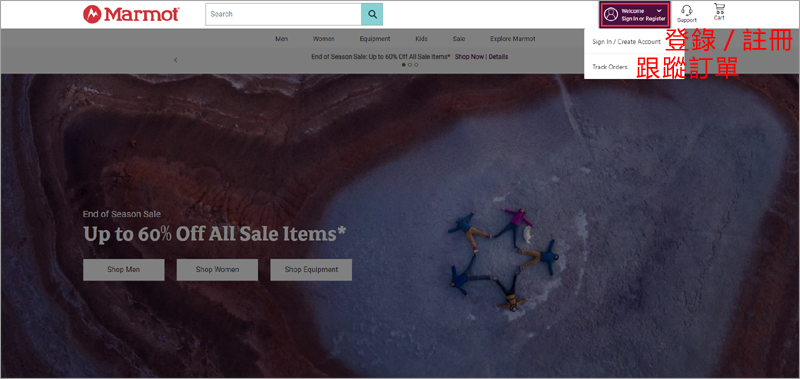Select the third banner carousel dot
The image size is (800, 379).
coord(416,65)
